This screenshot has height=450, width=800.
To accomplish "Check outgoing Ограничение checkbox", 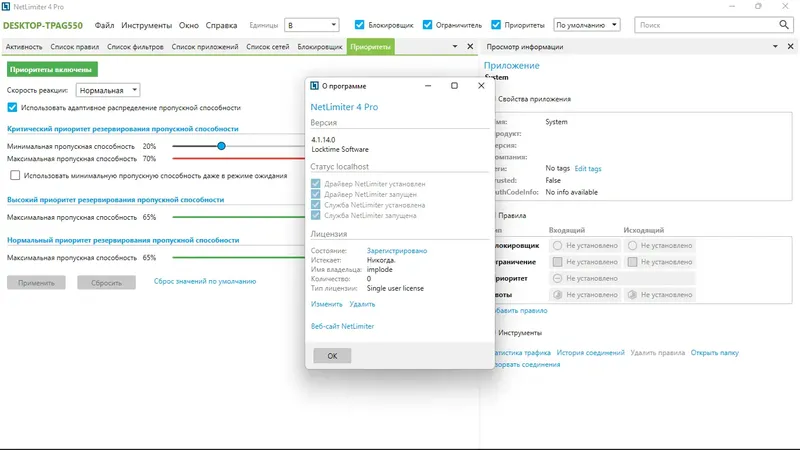I will coord(632,262).
